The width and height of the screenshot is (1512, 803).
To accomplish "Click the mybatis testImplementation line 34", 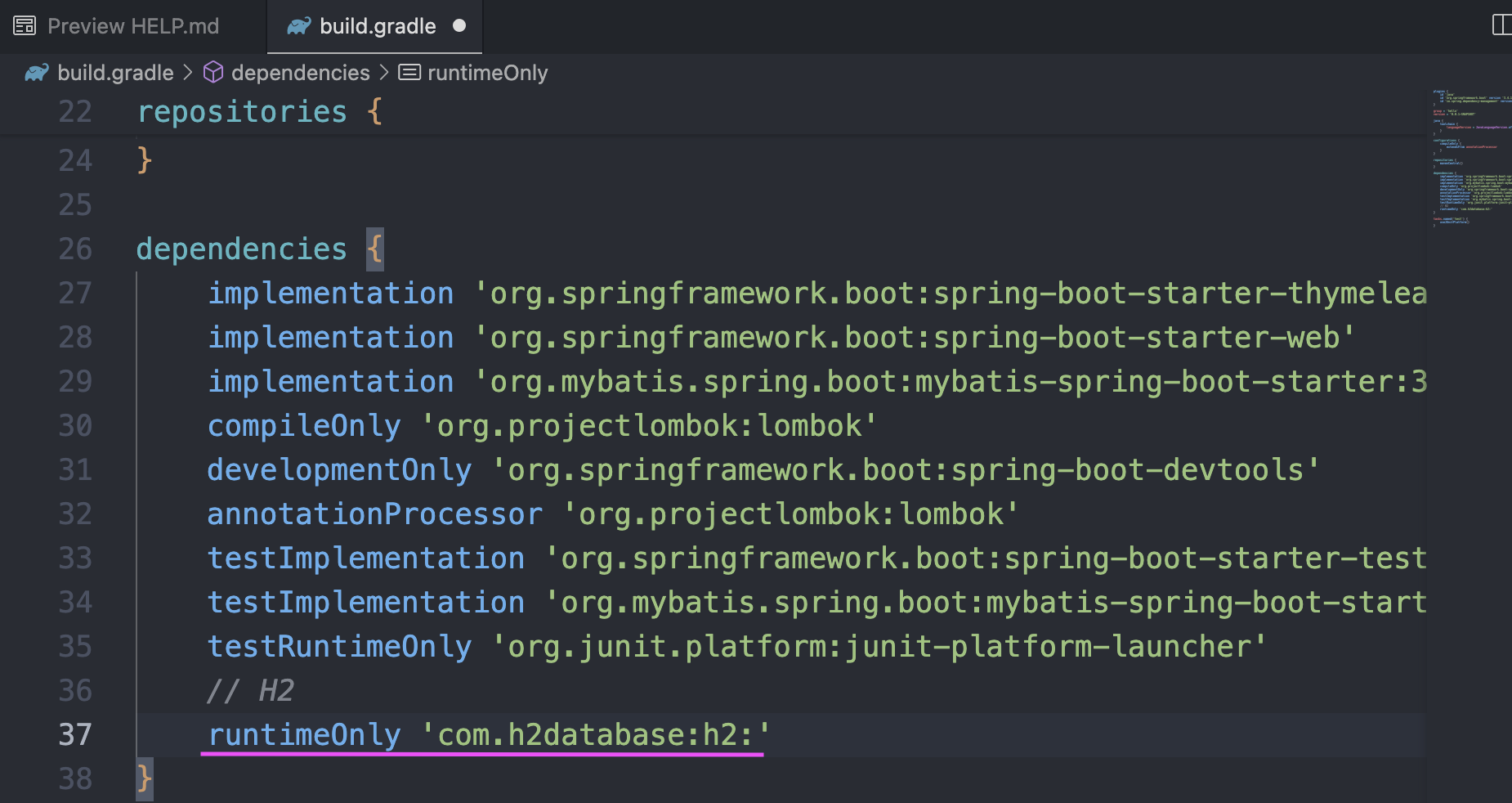I will click(817, 602).
